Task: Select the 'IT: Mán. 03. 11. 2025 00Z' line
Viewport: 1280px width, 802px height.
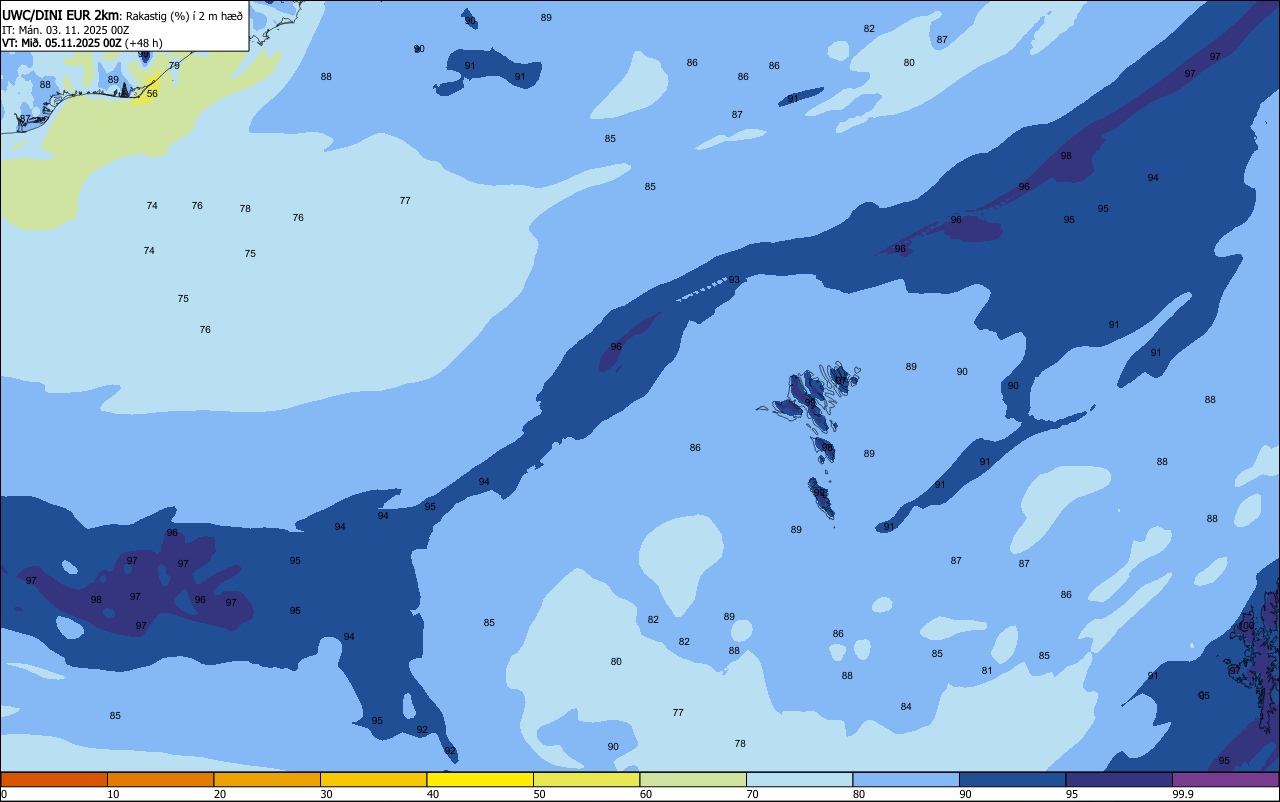Action: click(x=65, y=29)
